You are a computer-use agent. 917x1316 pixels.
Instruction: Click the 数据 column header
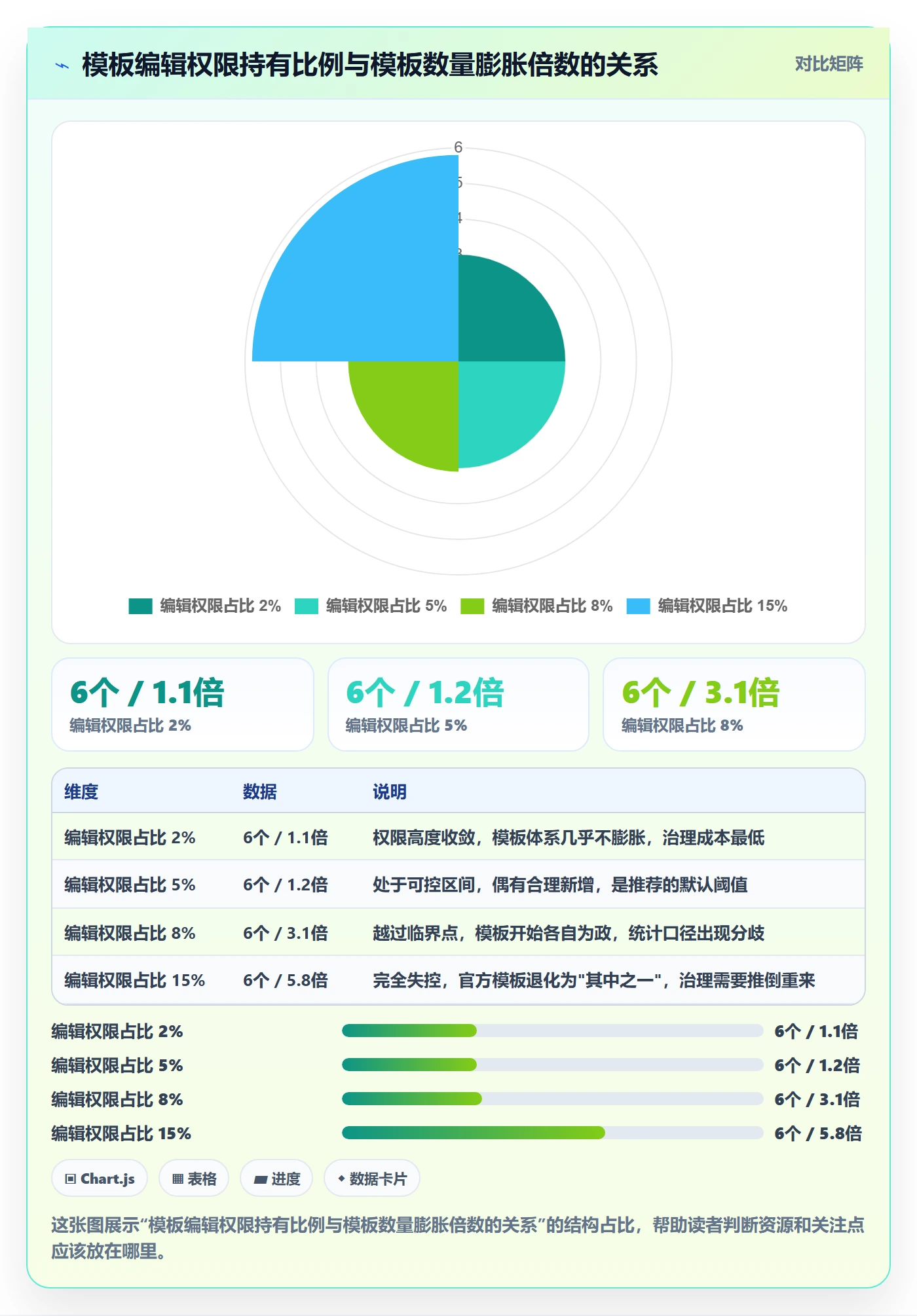click(x=259, y=792)
